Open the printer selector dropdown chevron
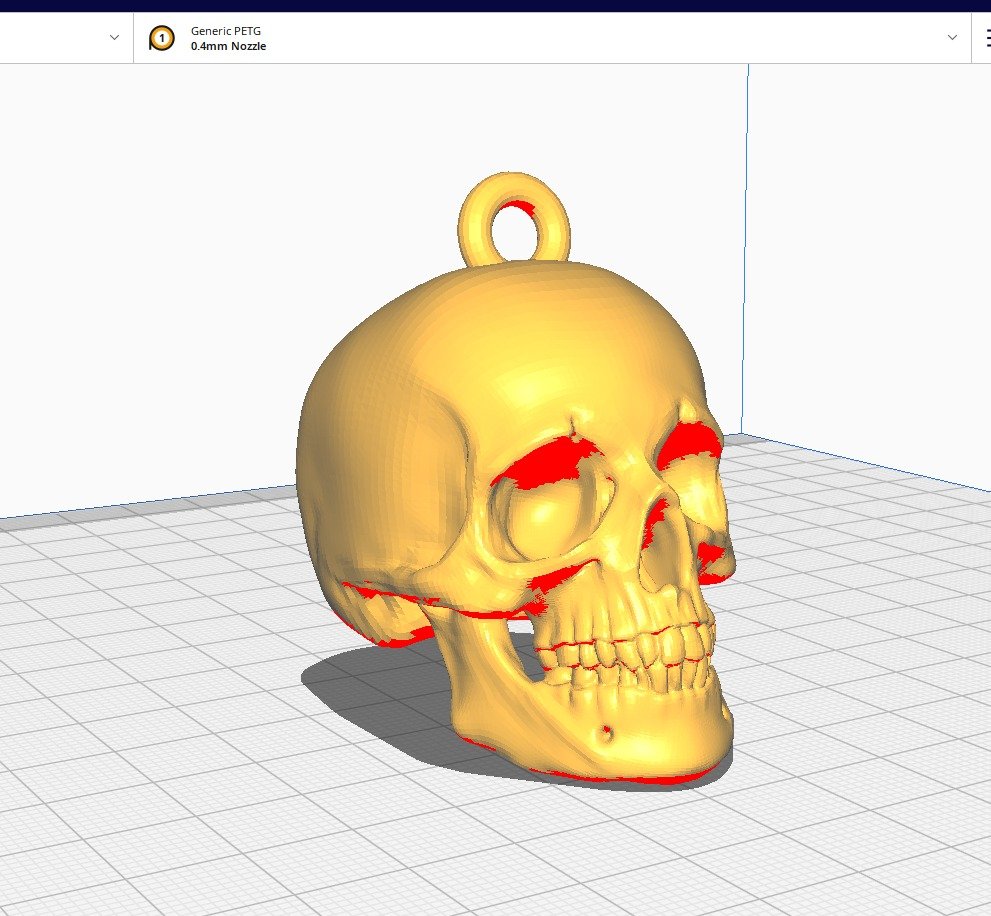The image size is (991, 916). (x=114, y=38)
